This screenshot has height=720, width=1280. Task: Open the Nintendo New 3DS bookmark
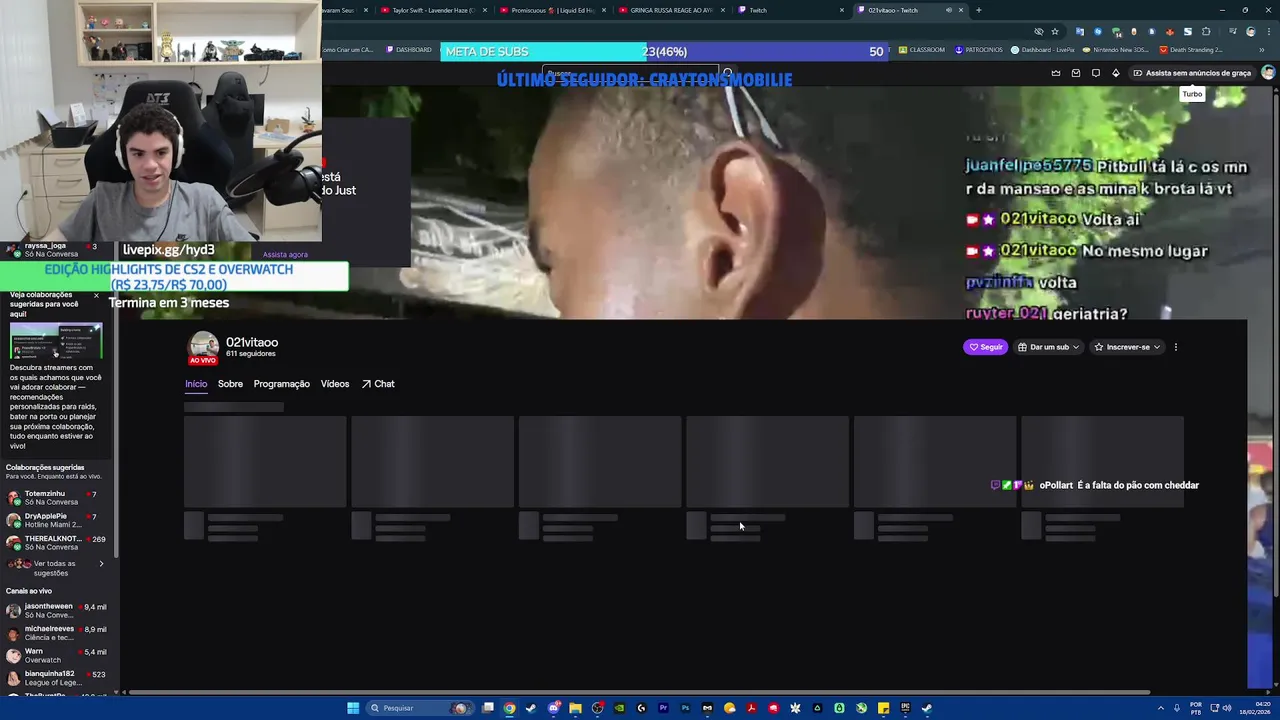coord(1116,50)
